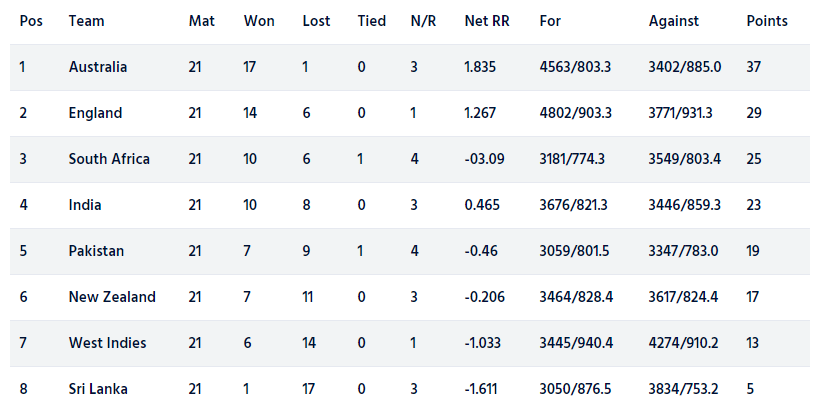This screenshot has width=813, height=416.
Task: Click West Indies team name
Action: [107, 343]
